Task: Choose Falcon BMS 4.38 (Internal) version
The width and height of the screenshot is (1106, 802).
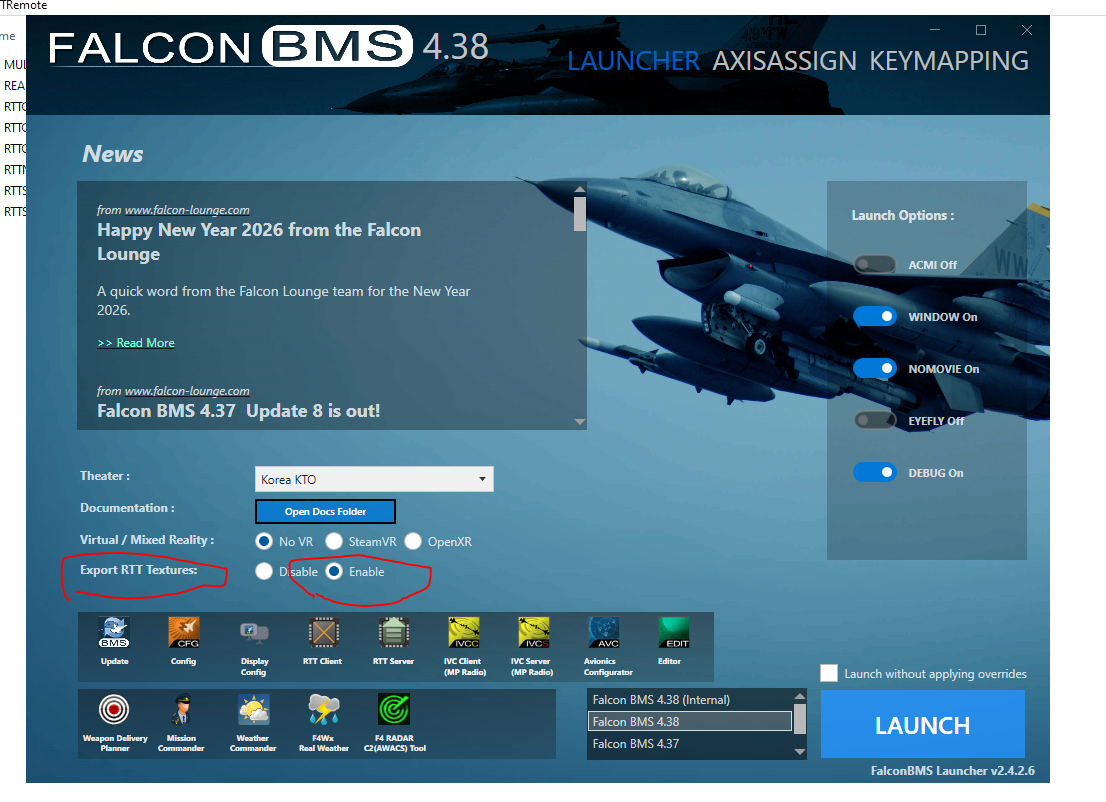Action: coord(689,700)
